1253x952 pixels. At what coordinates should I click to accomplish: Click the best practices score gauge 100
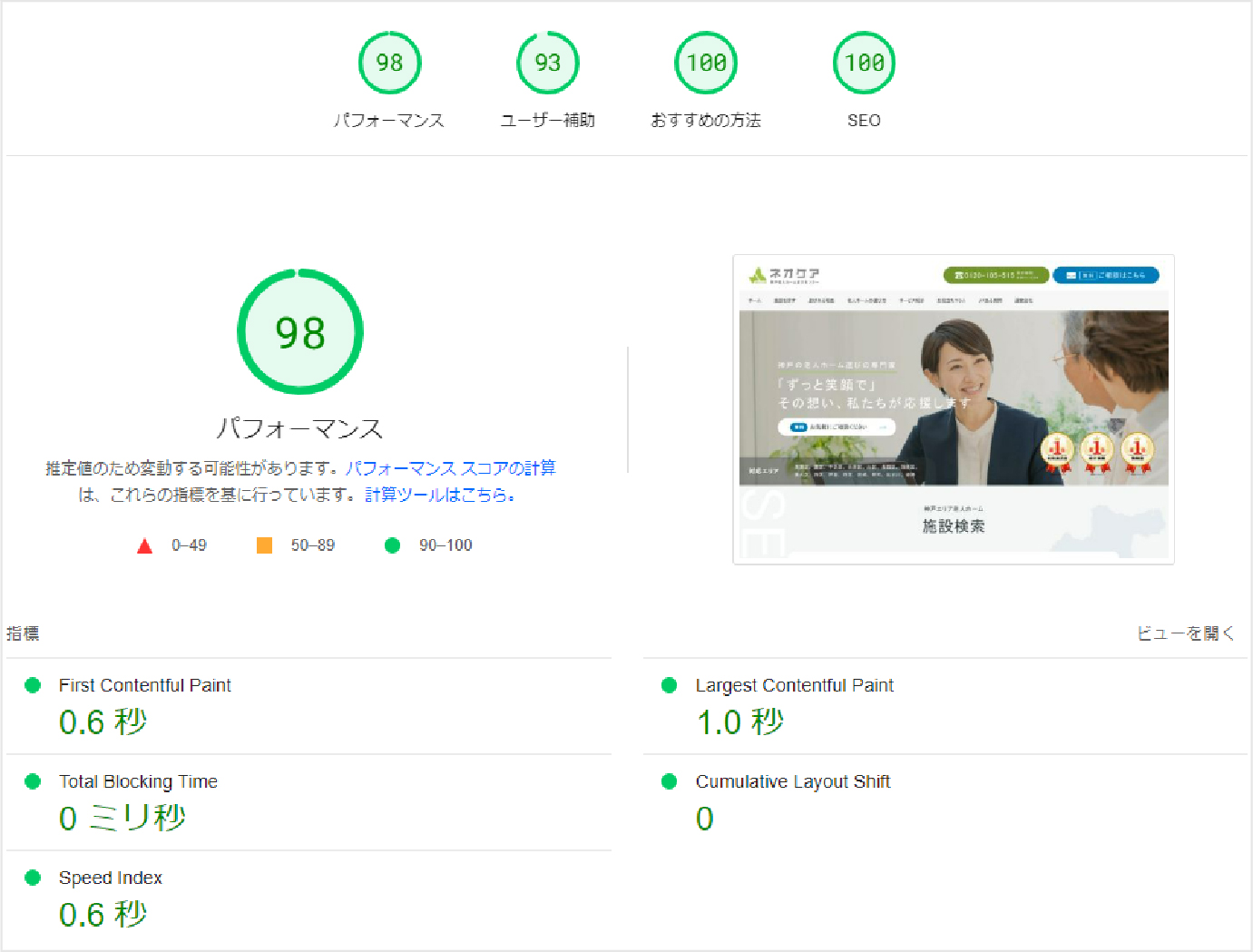(x=706, y=63)
